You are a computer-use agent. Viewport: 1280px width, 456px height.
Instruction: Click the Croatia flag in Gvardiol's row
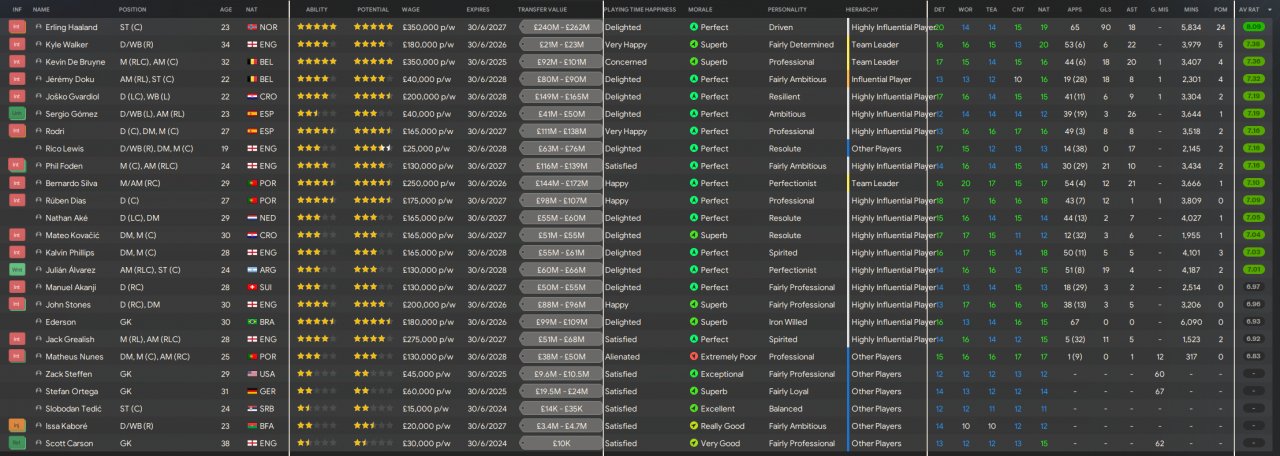[251, 97]
